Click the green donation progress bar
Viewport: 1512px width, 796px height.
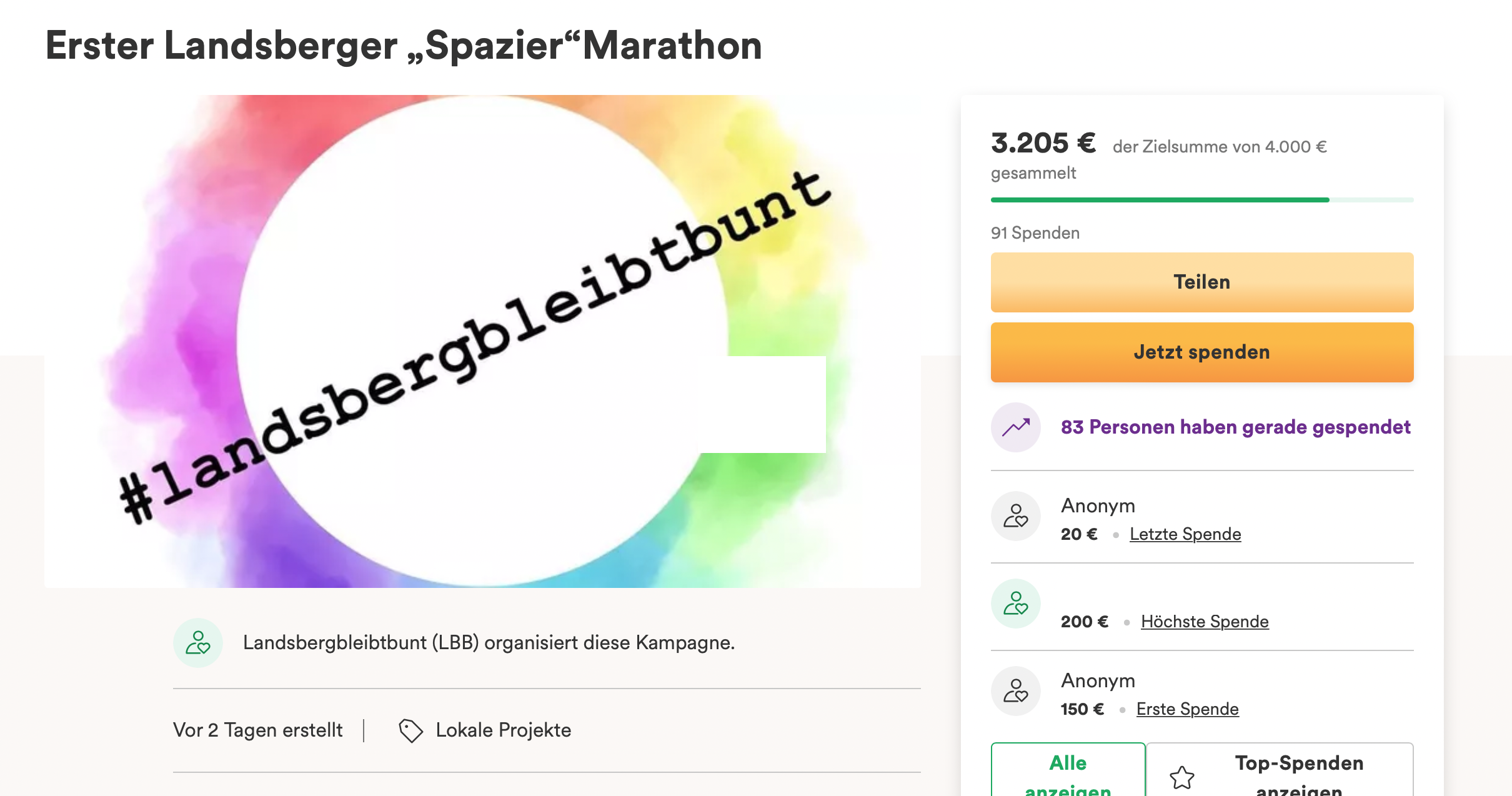pyautogui.click(x=1202, y=200)
